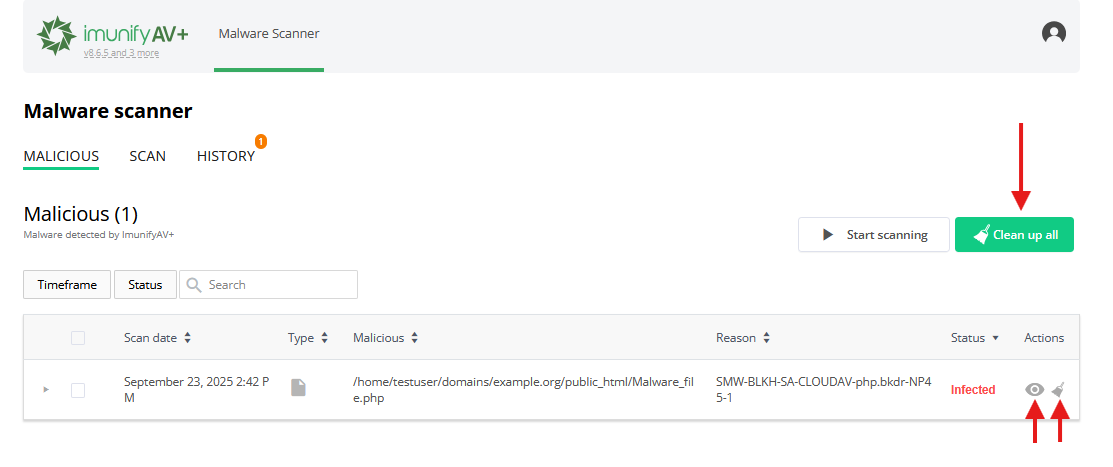Click the orange History notification badge
The image size is (1113, 467).
click(x=261, y=142)
